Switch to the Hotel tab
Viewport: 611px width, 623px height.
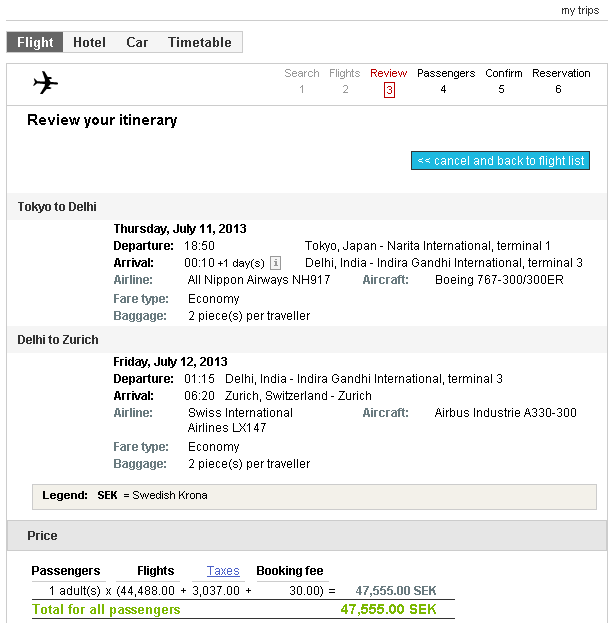tap(89, 42)
